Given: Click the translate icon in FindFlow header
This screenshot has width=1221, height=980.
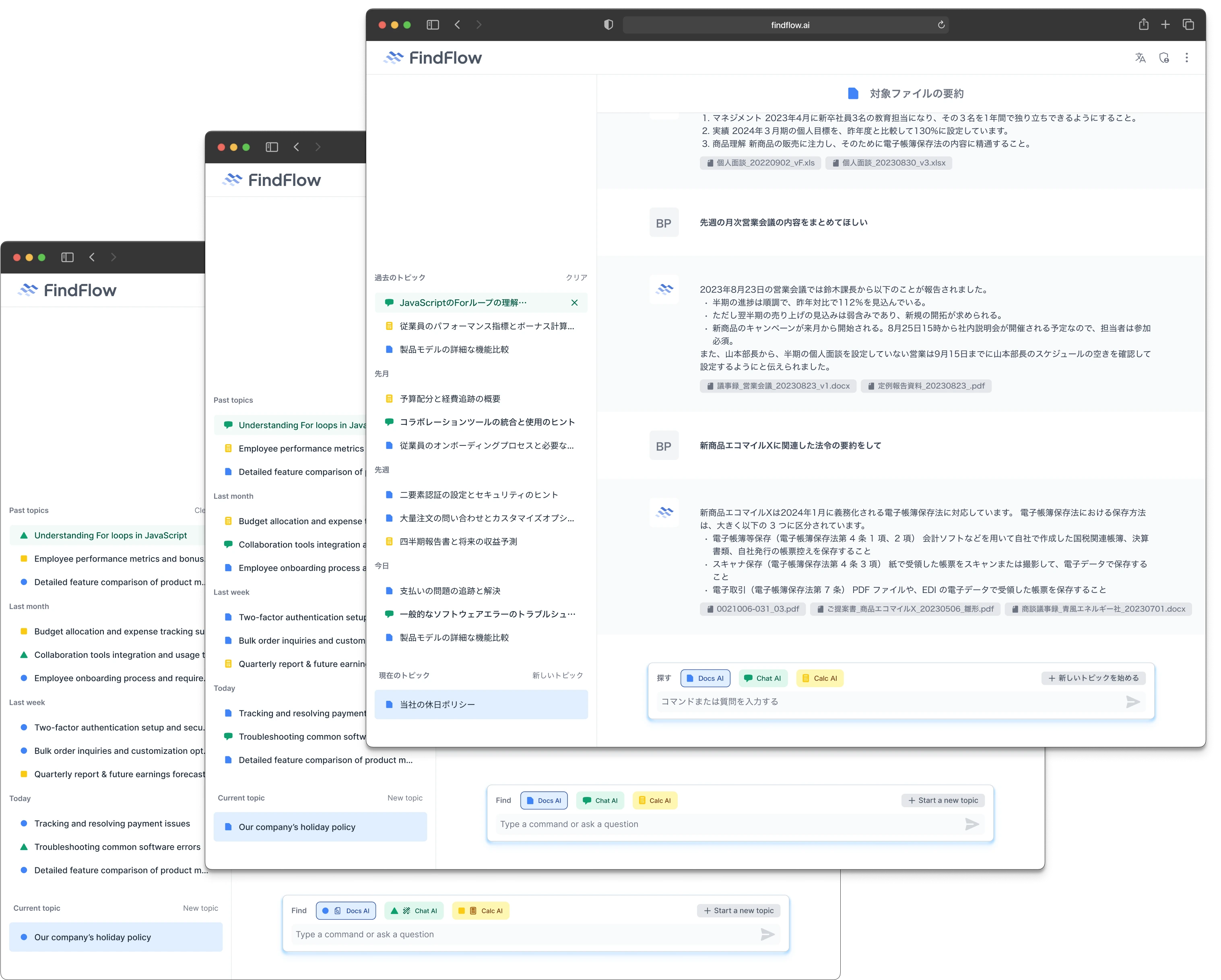Looking at the screenshot, I should [x=1140, y=58].
